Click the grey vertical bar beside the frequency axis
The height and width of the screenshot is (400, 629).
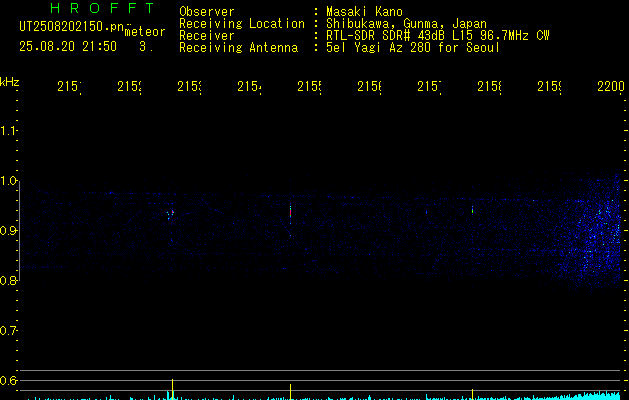coord(20,231)
